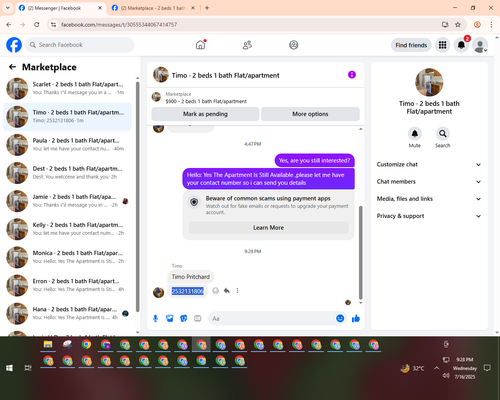Open the sticker picker icon

[184, 319]
